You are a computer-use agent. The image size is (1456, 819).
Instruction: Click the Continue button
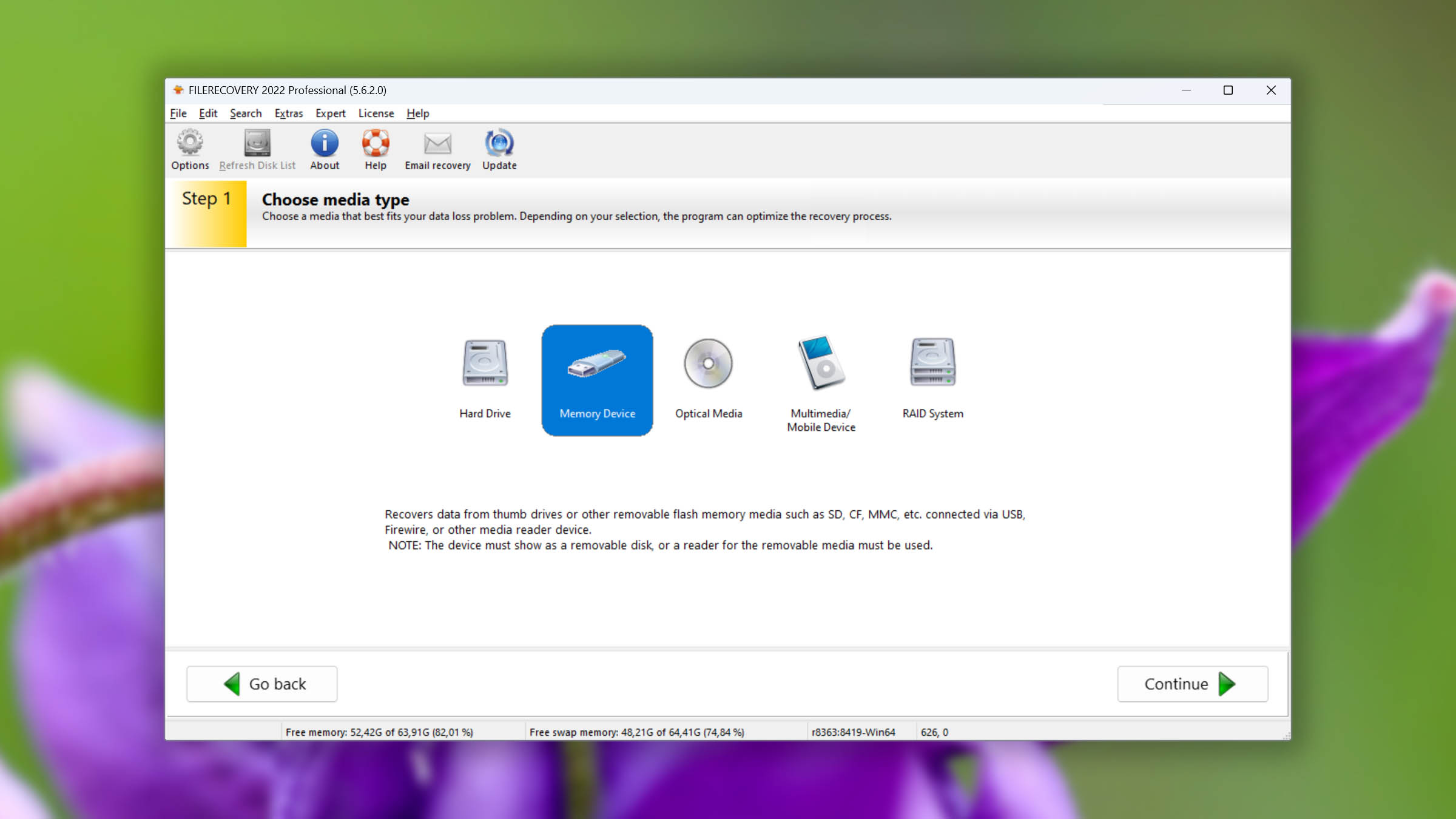(1193, 684)
